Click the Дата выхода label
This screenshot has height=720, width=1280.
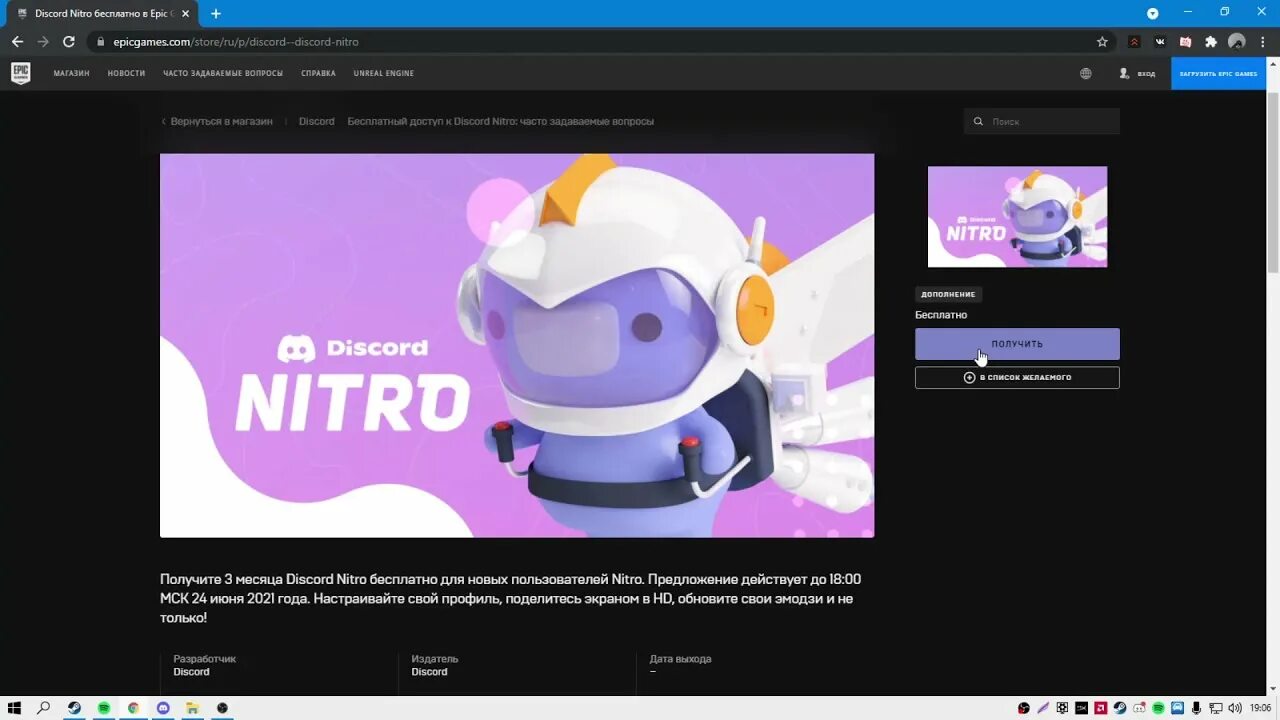(x=680, y=659)
